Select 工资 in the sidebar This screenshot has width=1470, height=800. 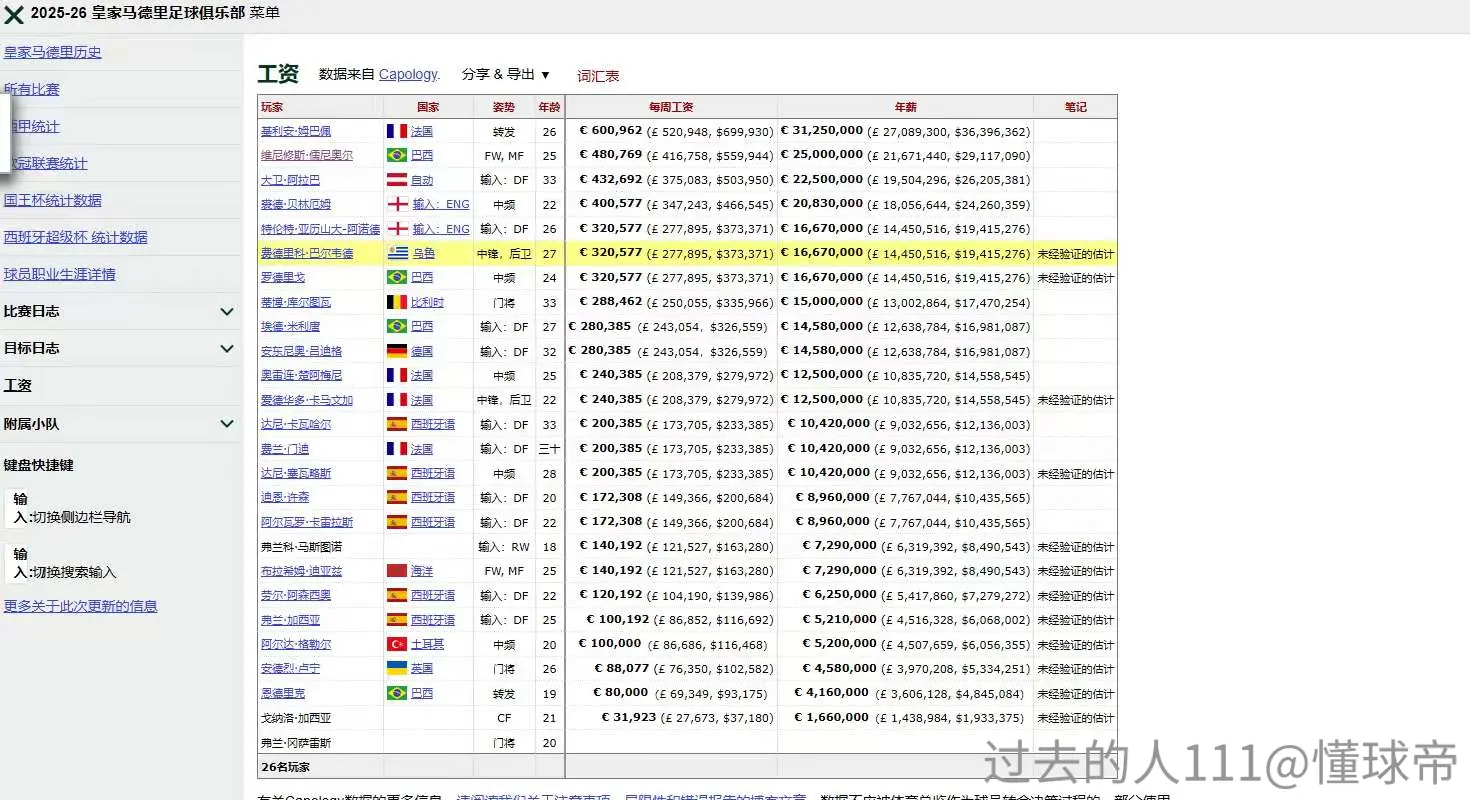pyautogui.click(x=18, y=385)
